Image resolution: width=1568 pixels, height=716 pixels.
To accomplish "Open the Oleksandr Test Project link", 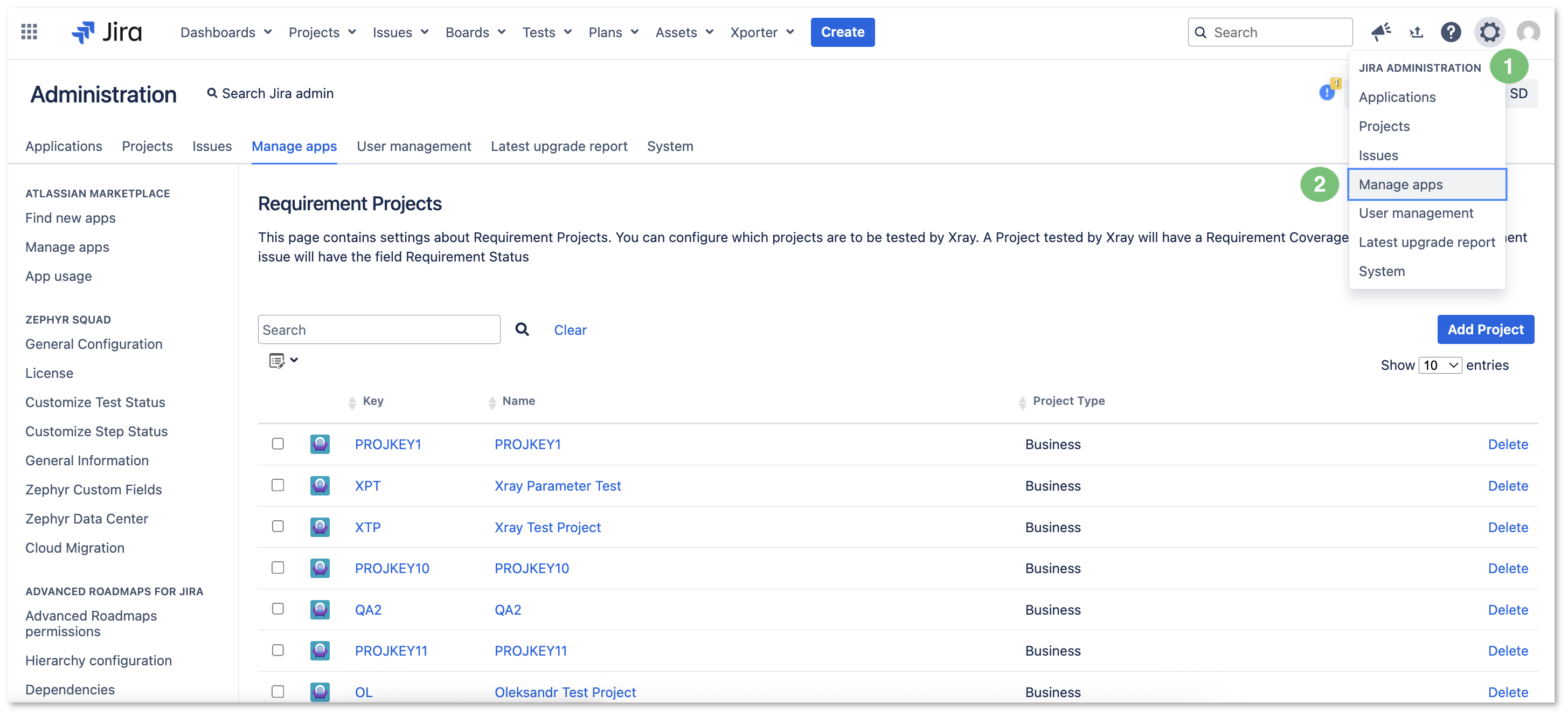I will point(565,692).
